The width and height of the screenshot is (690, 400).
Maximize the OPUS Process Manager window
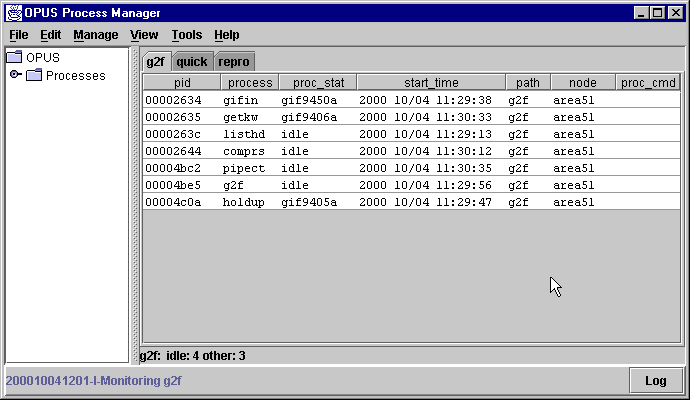[x=658, y=12]
